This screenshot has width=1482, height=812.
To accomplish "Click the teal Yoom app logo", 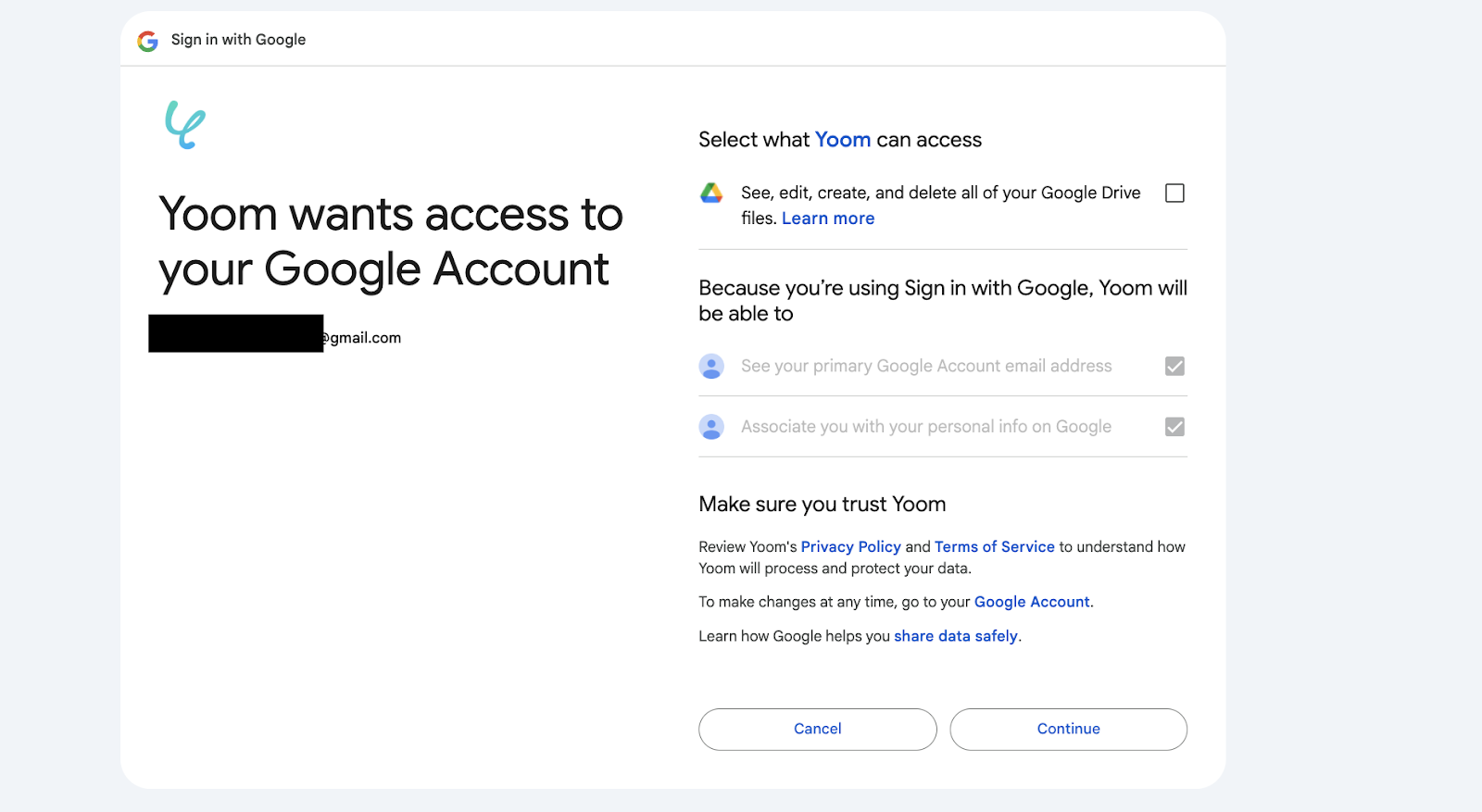I will pyautogui.click(x=185, y=125).
